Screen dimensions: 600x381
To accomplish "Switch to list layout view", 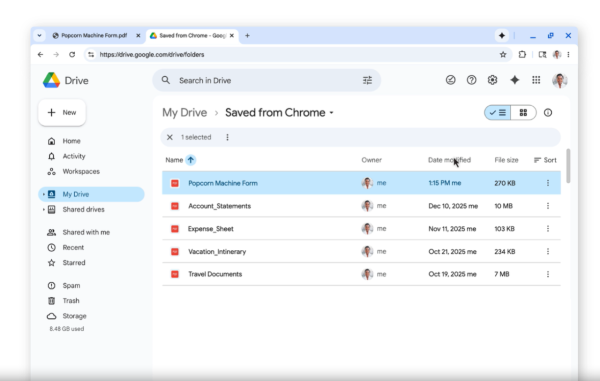I will tap(497, 112).
